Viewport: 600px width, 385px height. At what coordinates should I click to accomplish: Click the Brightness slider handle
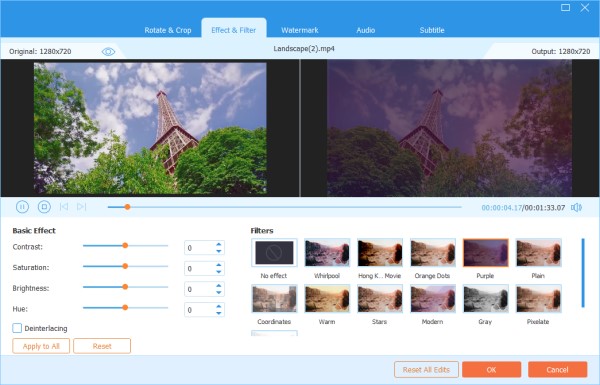coord(125,287)
